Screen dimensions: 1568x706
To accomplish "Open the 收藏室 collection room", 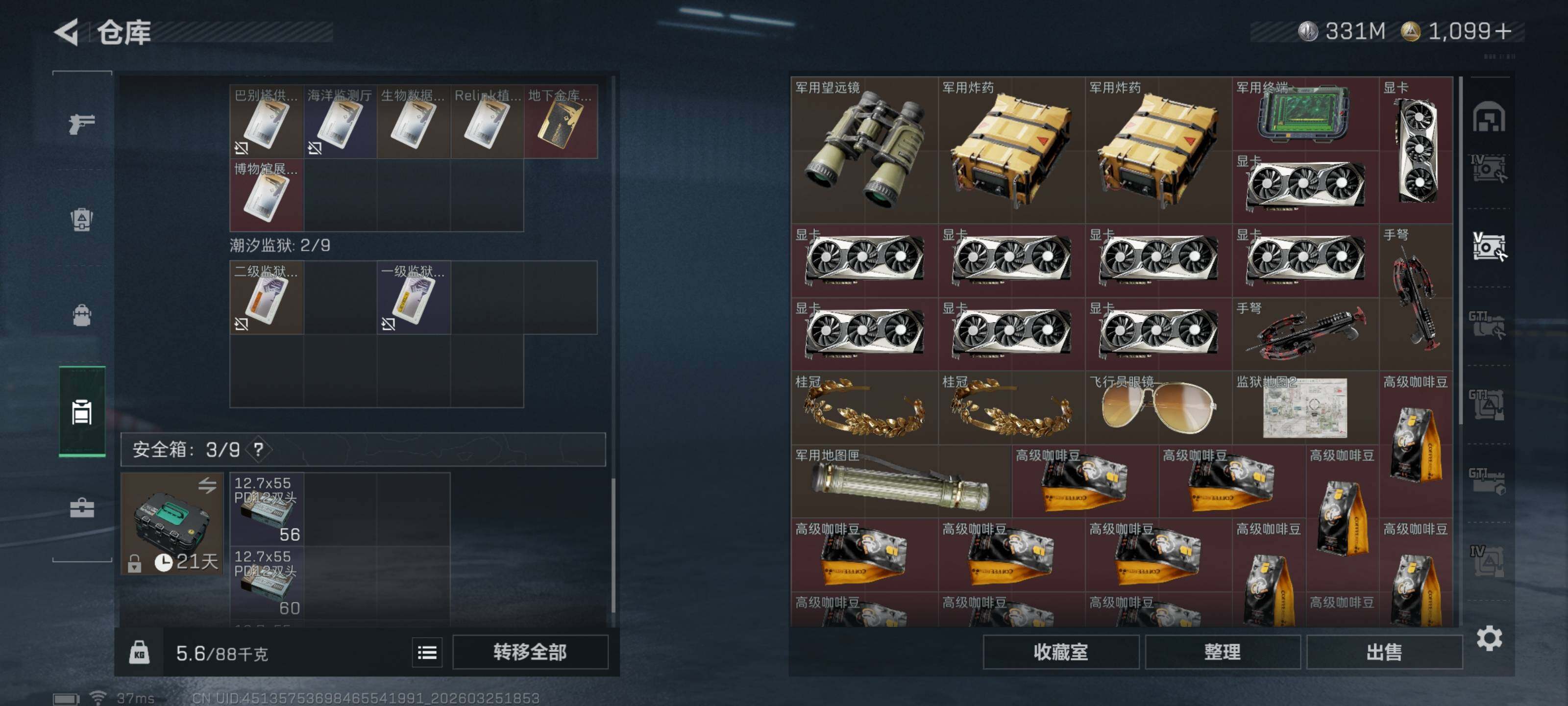I will 1060,653.
